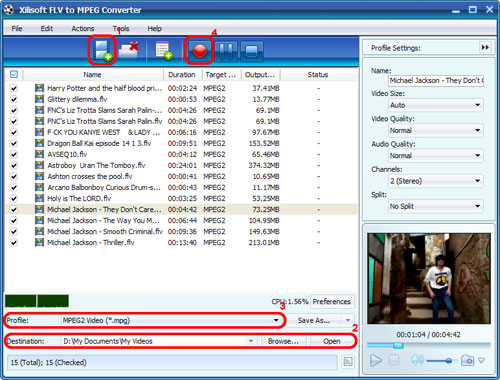This screenshot has width=500, height=380.
Task: Open the Tools menu
Action: point(121,29)
